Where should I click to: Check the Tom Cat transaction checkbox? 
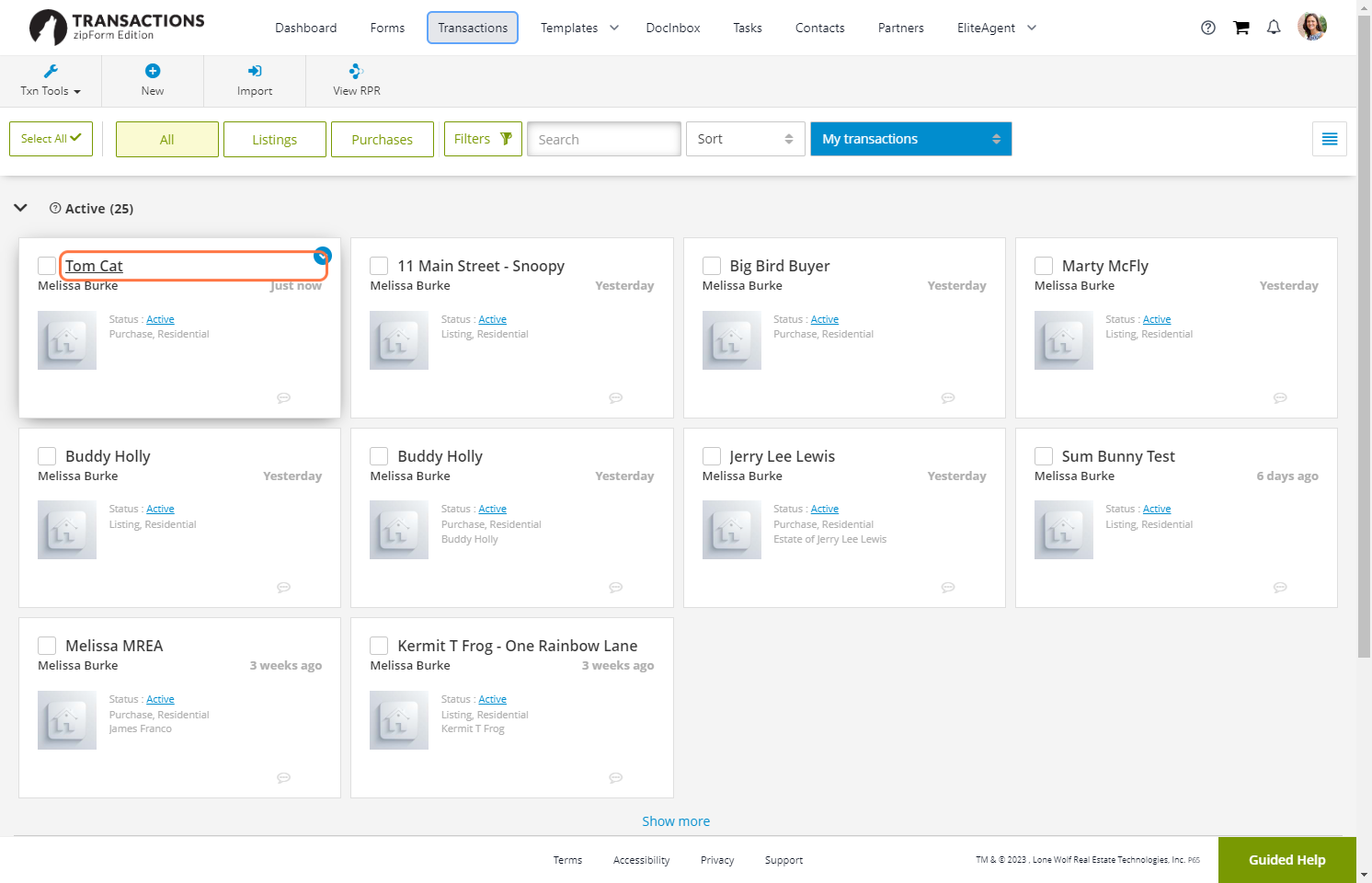pos(47,266)
